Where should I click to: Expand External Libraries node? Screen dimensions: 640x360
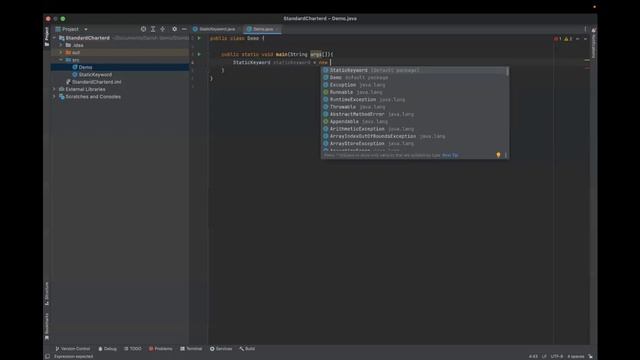(x=54, y=89)
